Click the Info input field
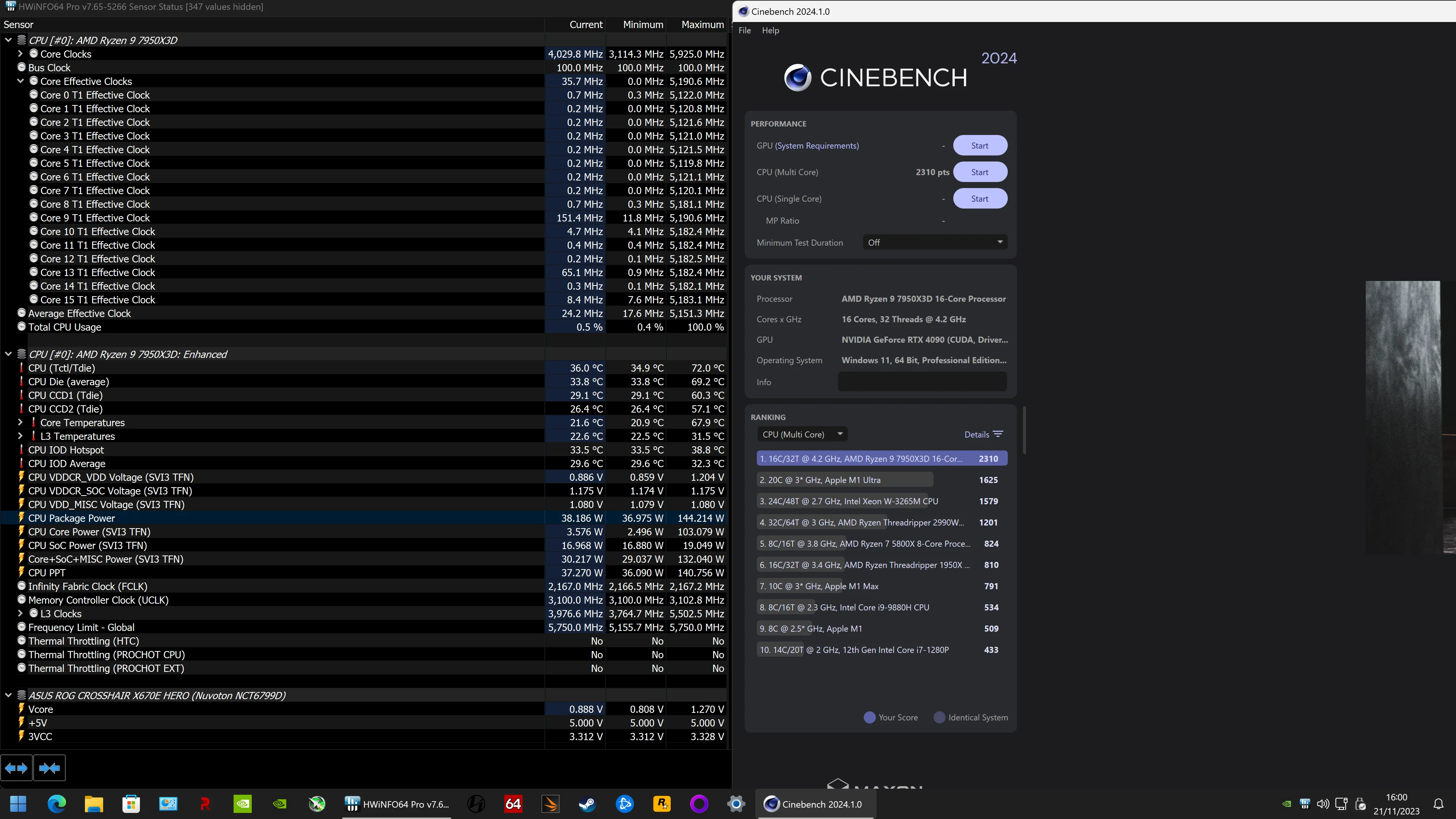 [x=922, y=381]
